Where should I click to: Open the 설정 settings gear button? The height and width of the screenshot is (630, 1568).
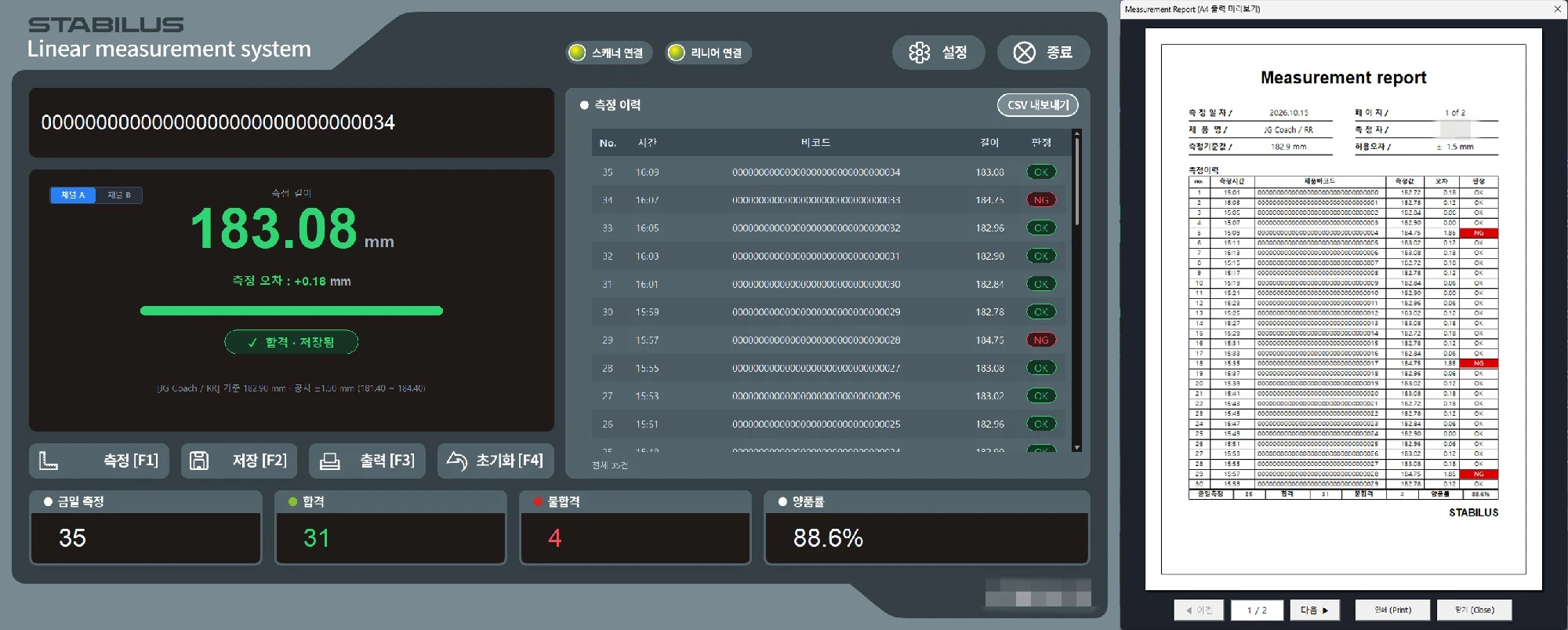click(x=938, y=53)
